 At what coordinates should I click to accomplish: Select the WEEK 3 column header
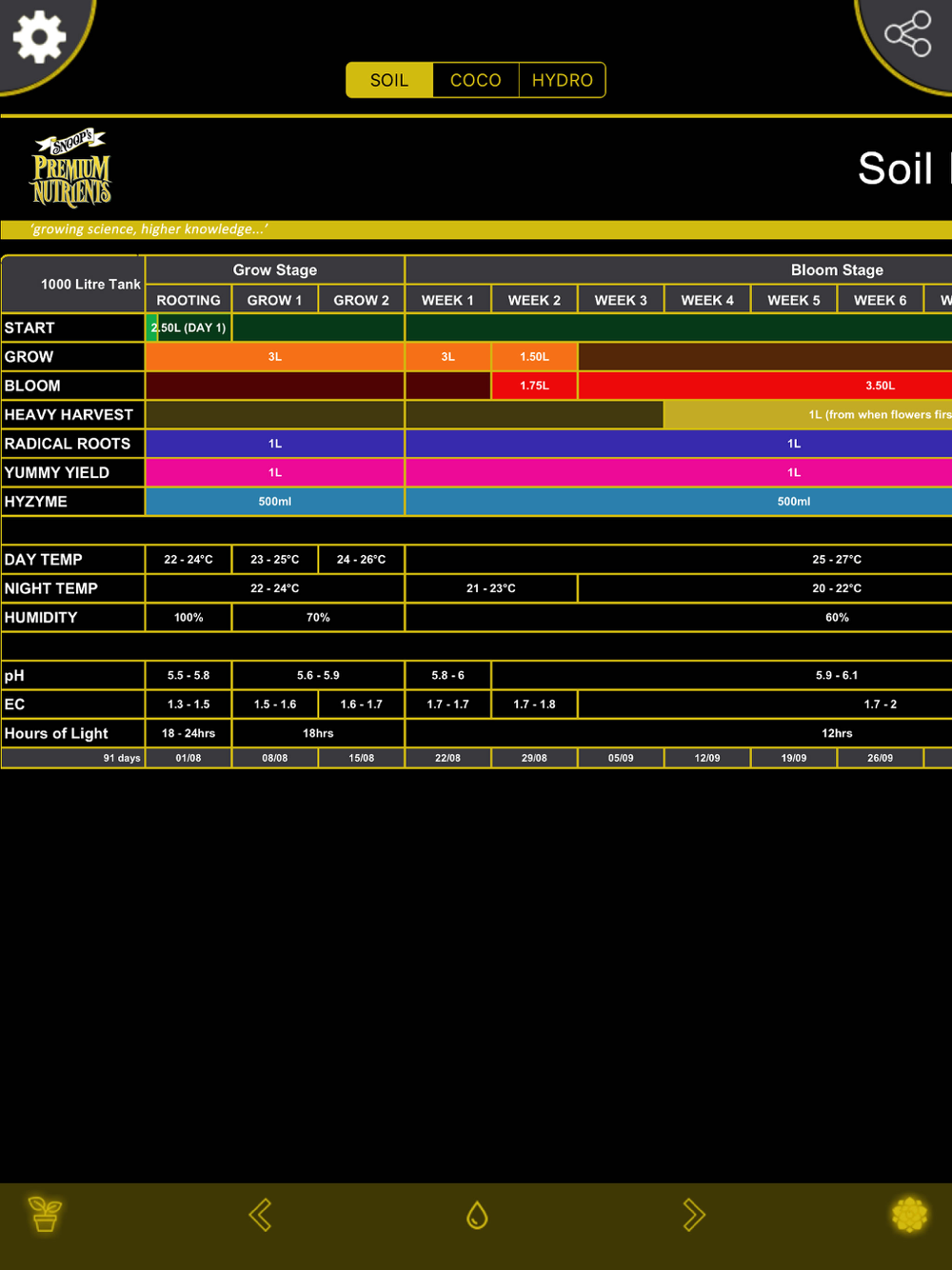click(622, 300)
